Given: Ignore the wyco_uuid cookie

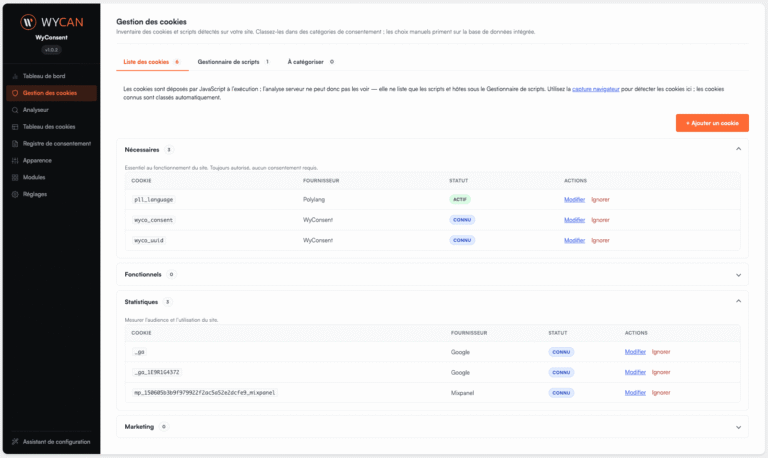Looking at the screenshot, I should click(600, 240).
